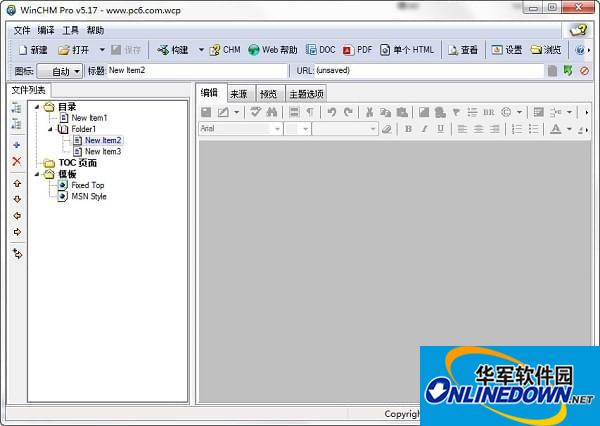Move item down with the down arrow icon
Image resolution: width=600 pixels, height=426 pixels.
16,199
